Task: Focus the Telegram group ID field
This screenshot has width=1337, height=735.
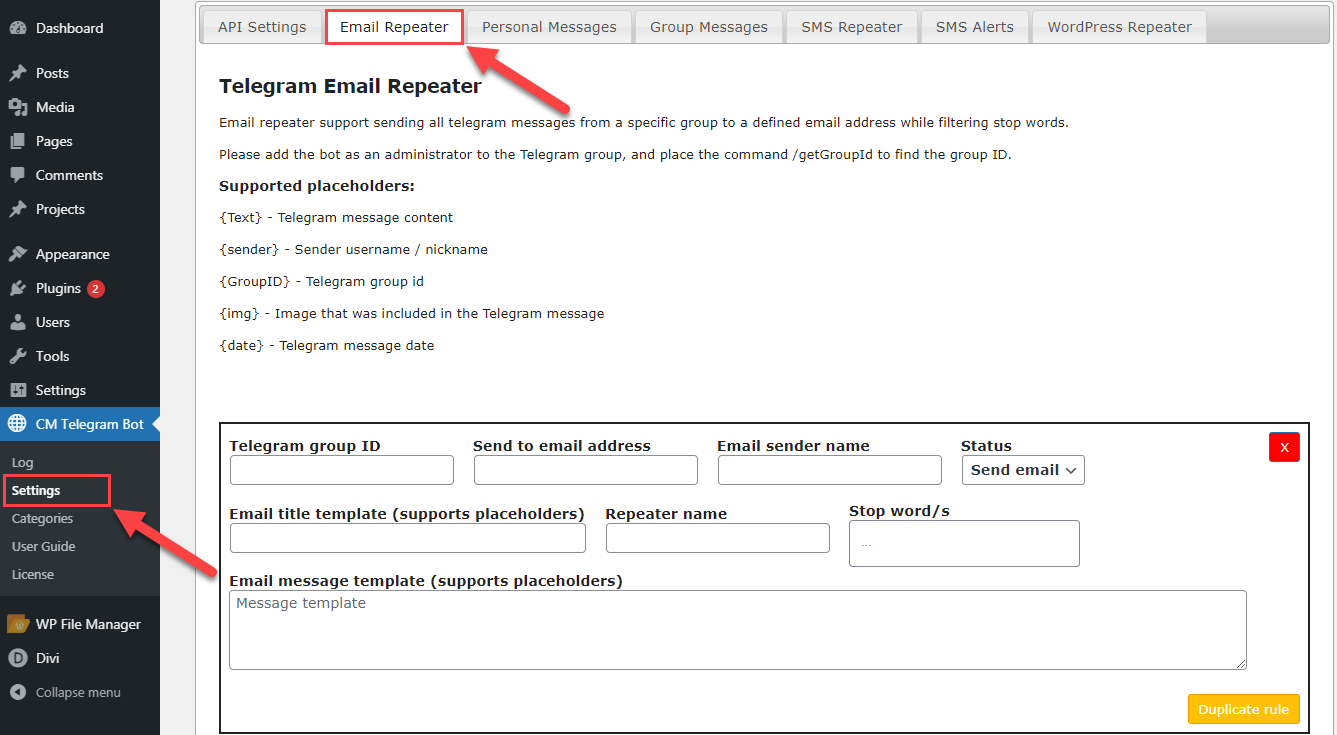Action: [x=342, y=470]
